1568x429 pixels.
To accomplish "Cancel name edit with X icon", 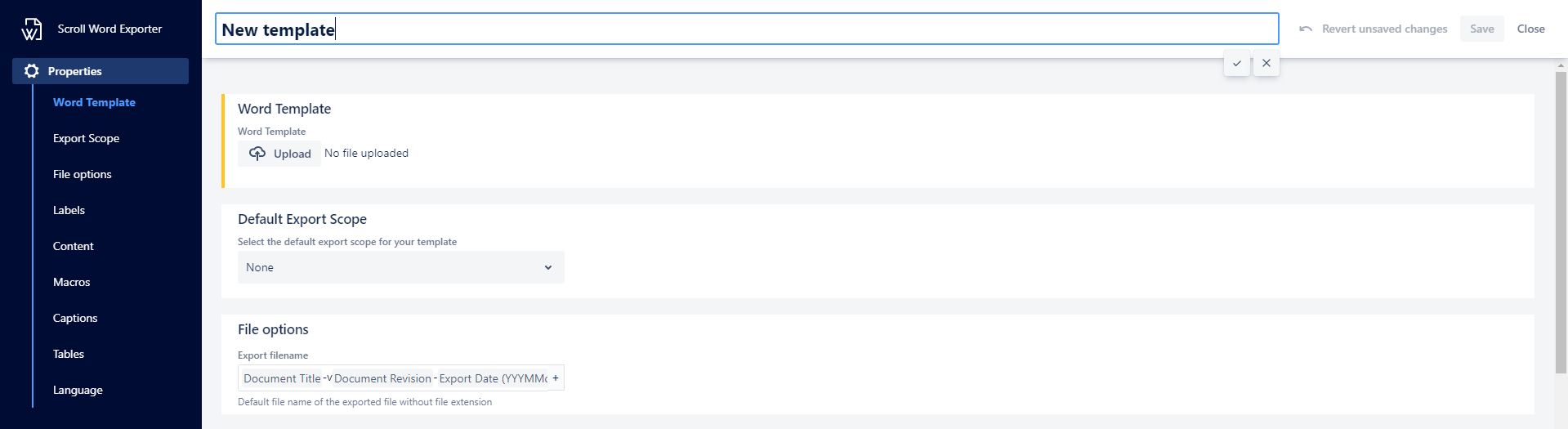I will tap(1266, 63).
